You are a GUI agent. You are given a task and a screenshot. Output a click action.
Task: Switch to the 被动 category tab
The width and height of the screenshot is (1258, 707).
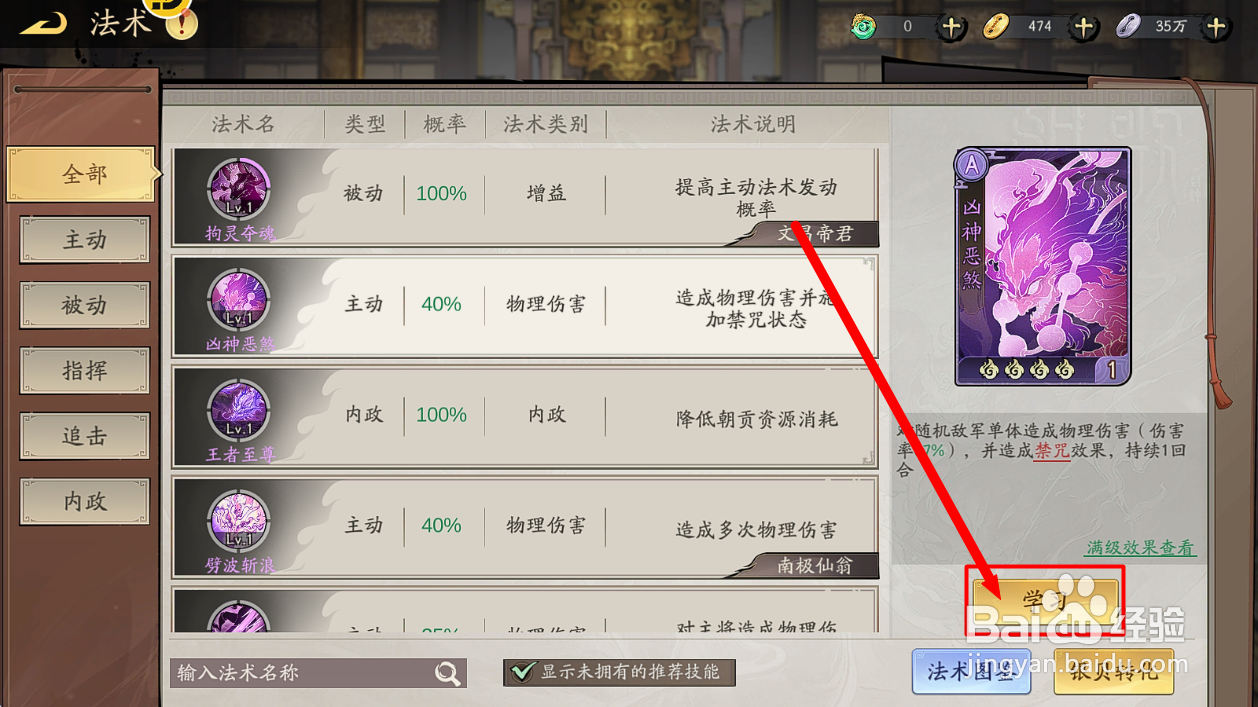click(85, 305)
